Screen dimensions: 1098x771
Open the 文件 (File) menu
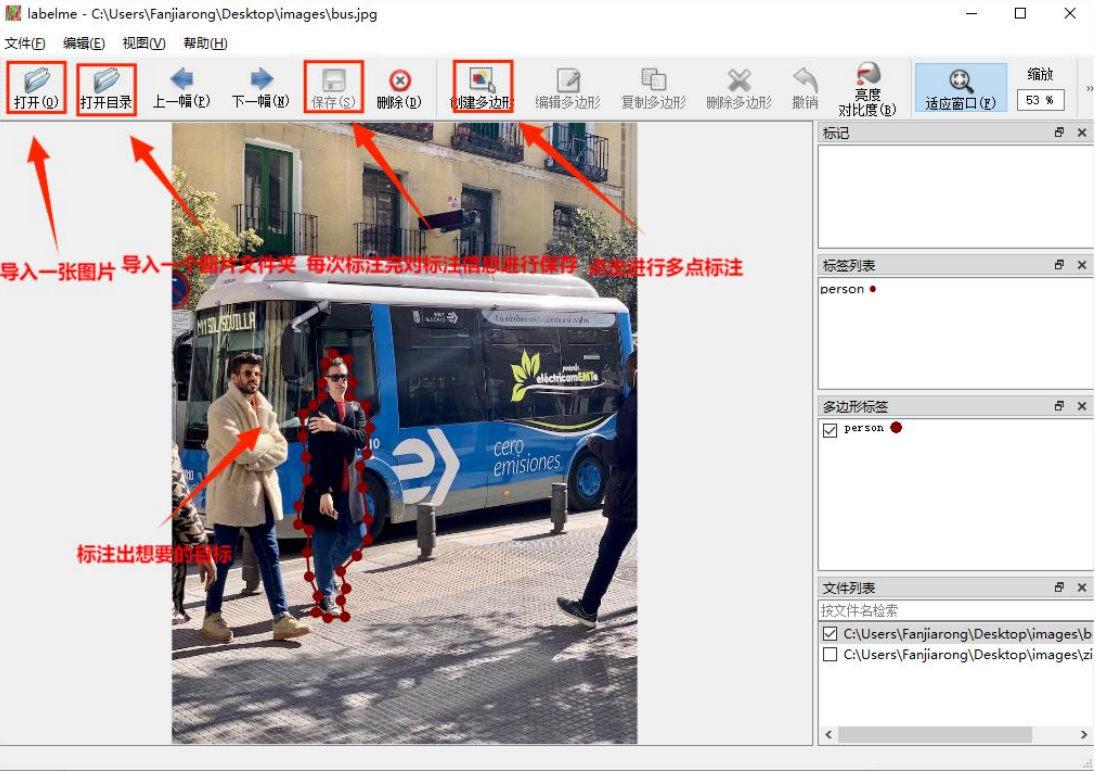click(25, 43)
